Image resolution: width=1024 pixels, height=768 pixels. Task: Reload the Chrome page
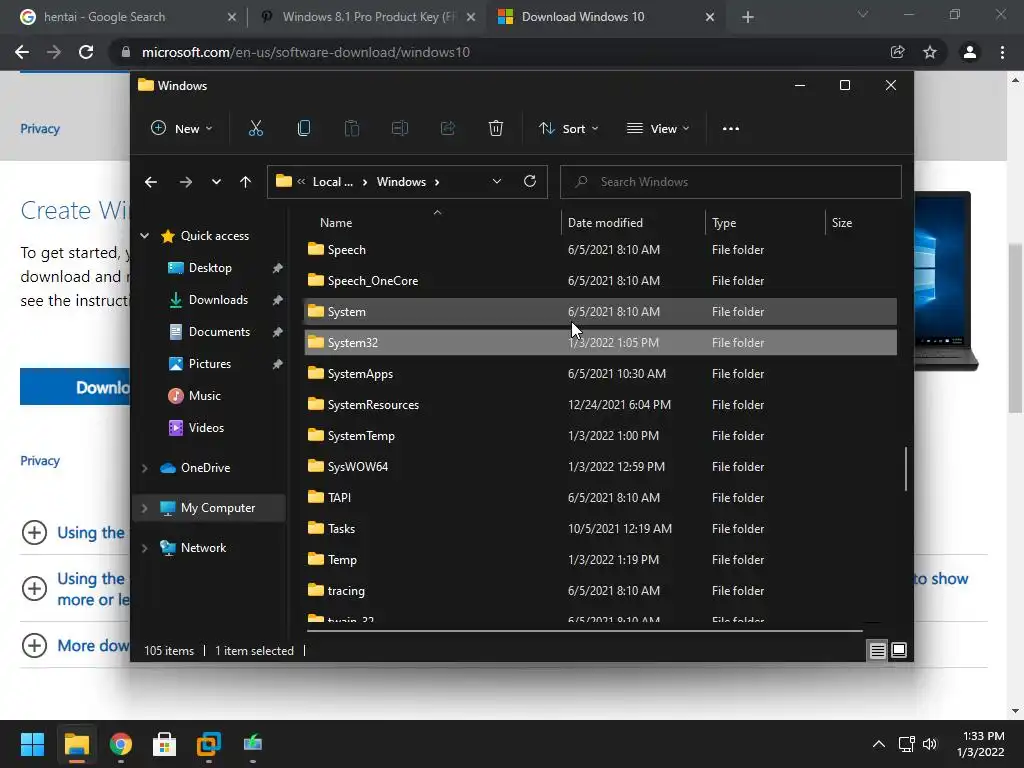pos(86,52)
